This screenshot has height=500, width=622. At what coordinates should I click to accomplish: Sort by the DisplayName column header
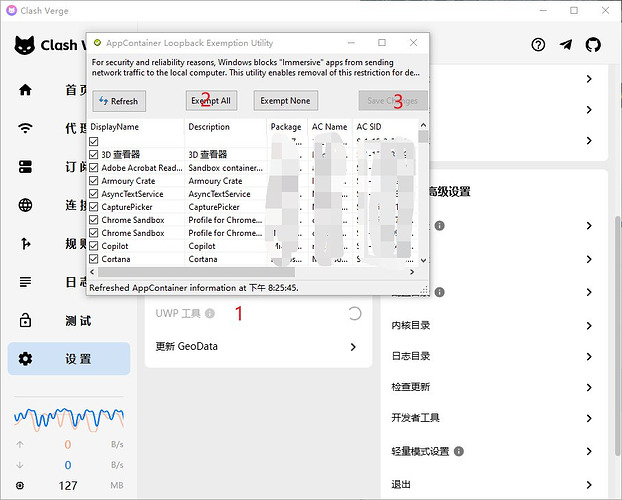click(x=135, y=127)
